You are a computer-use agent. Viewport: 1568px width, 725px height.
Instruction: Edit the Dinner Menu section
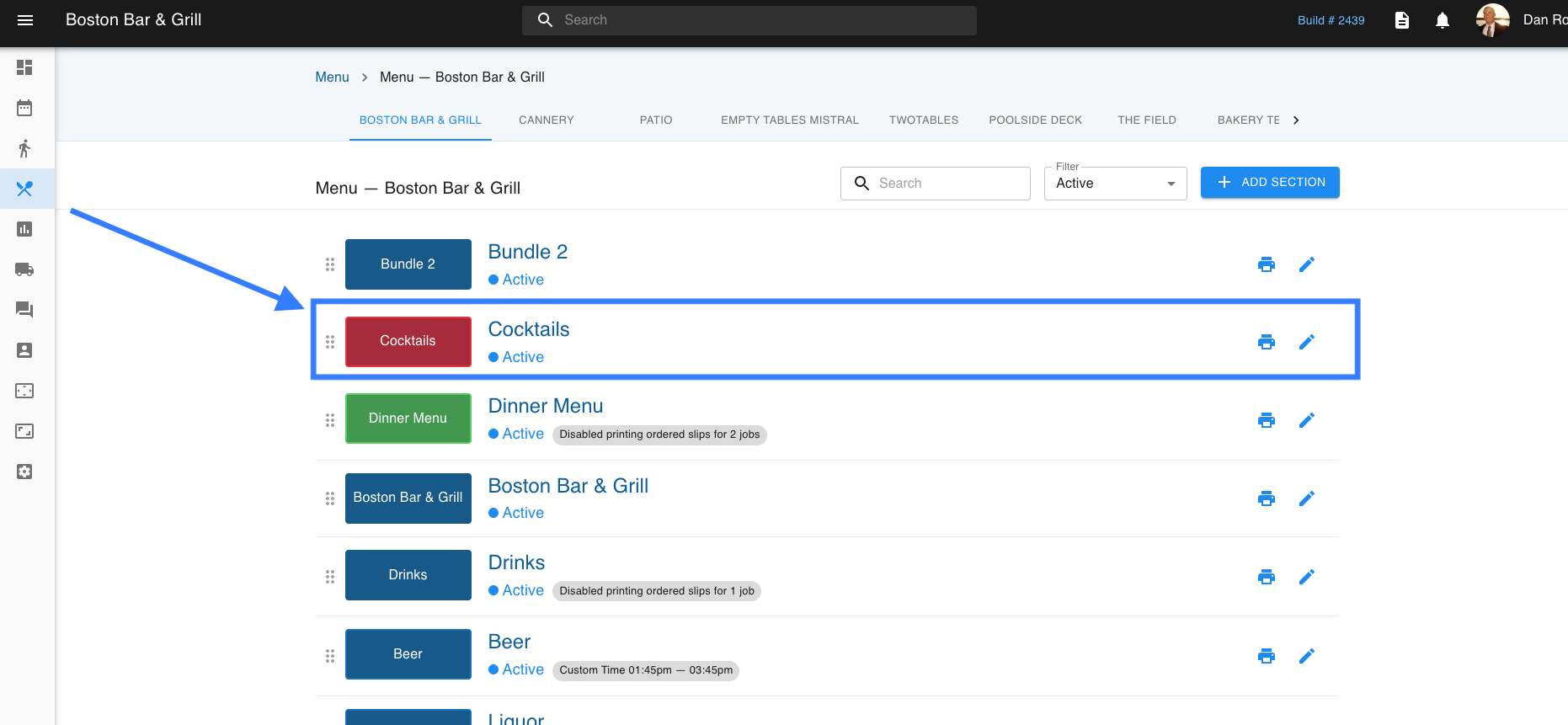[1306, 420]
